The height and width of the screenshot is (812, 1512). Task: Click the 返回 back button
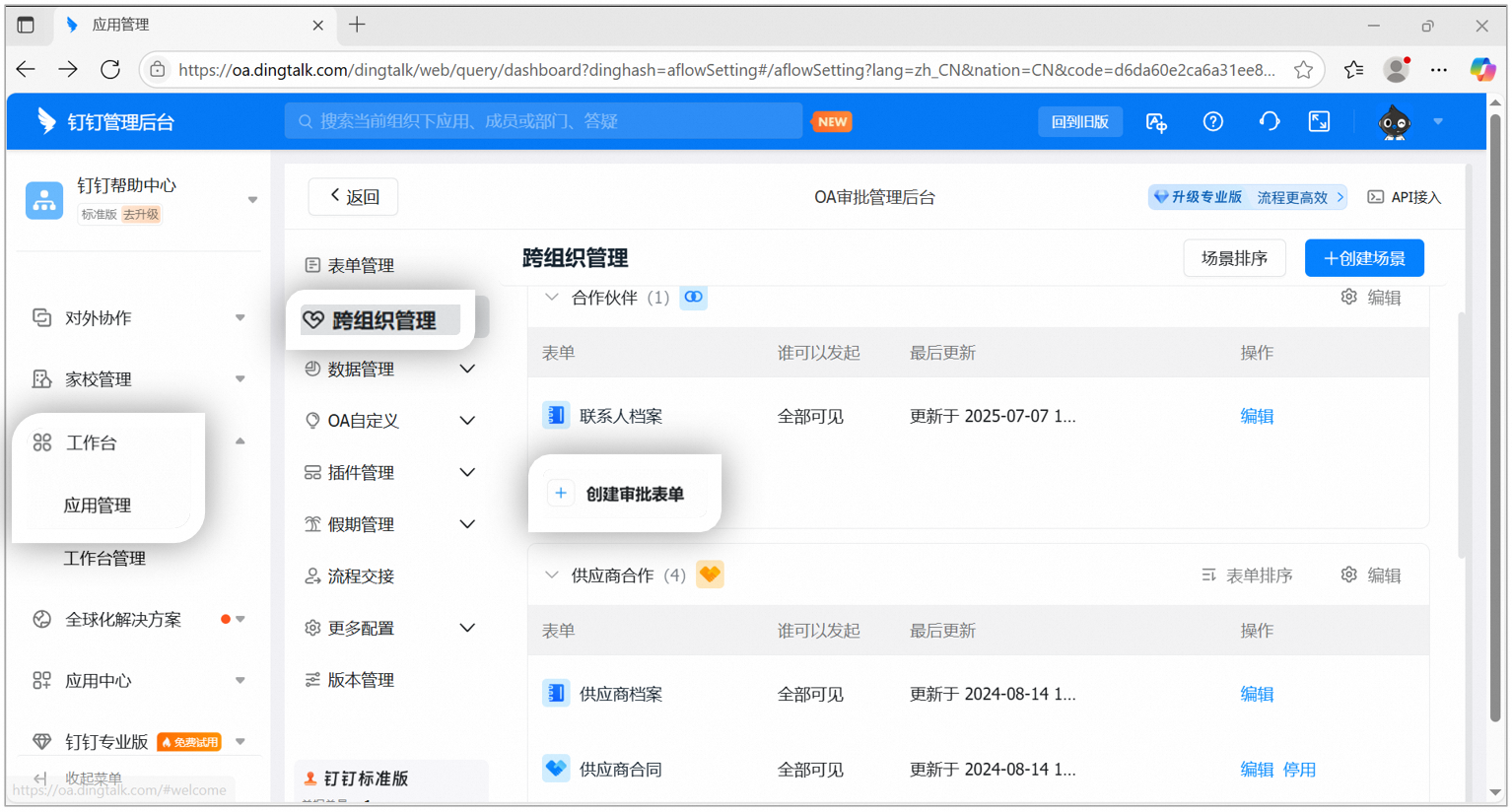coord(353,196)
